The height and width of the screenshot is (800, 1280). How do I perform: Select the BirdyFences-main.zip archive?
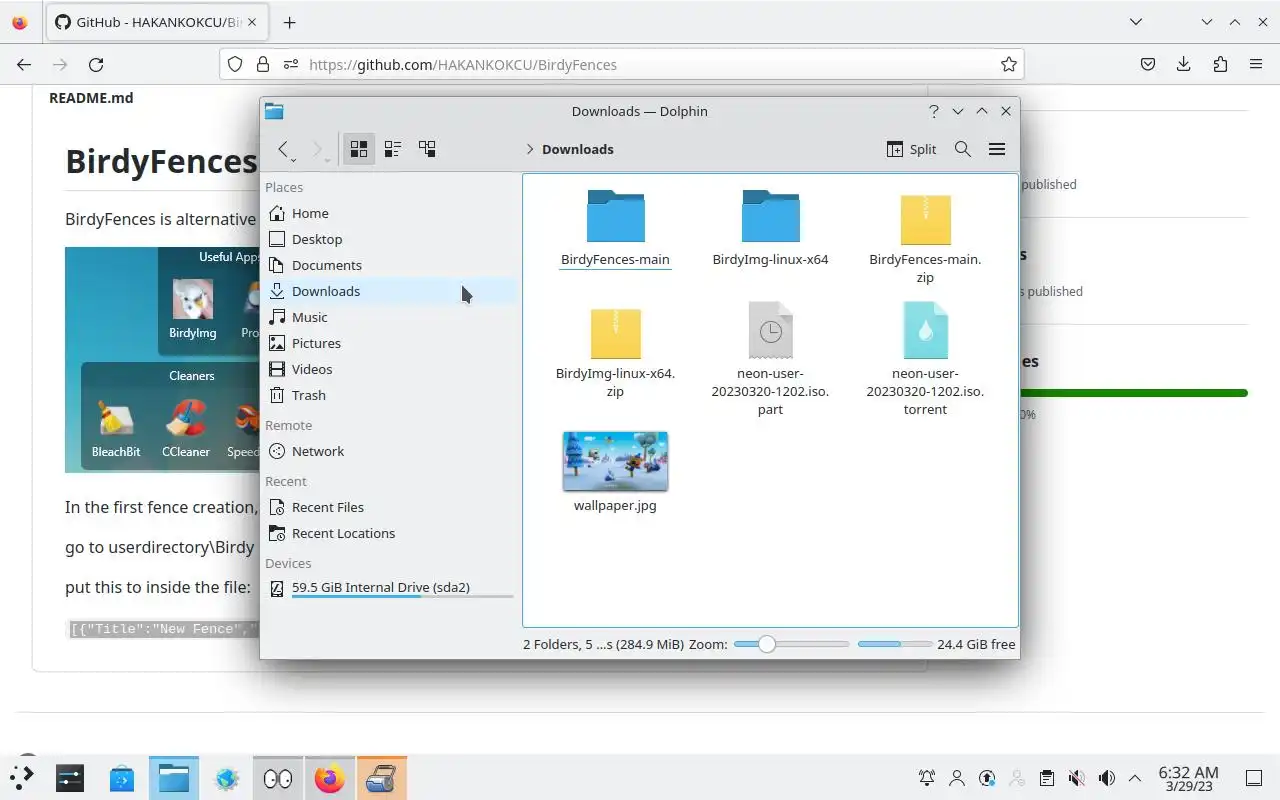pos(925,237)
